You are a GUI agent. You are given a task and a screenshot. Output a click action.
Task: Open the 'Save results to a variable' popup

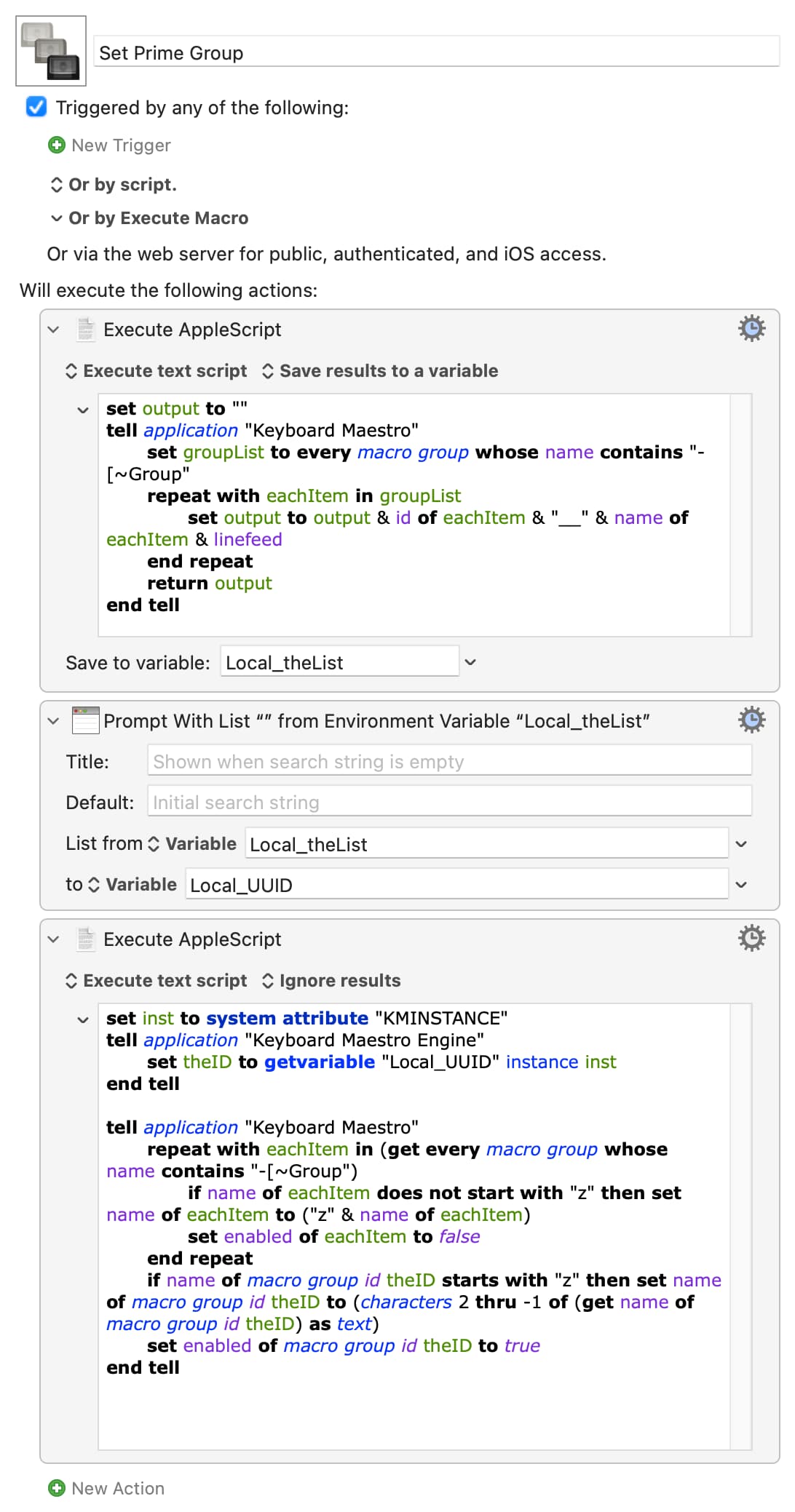tap(380, 371)
